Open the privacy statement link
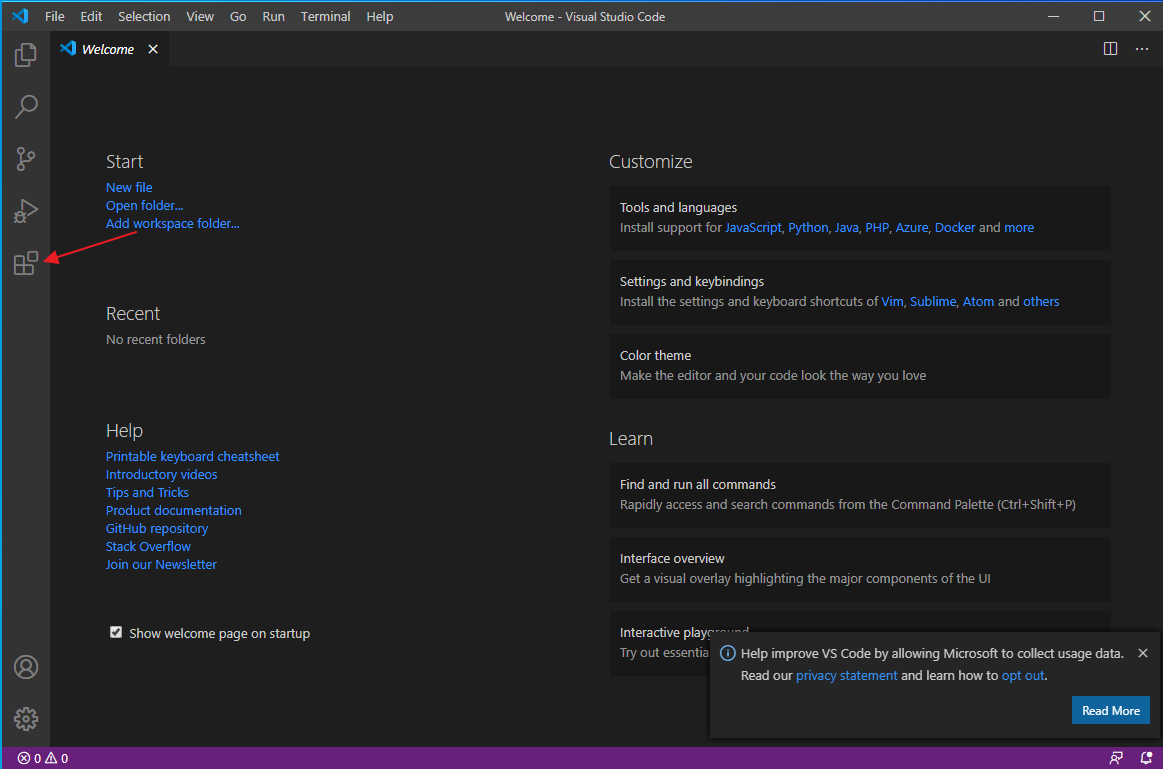1163x769 pixels. pos(846,676)
